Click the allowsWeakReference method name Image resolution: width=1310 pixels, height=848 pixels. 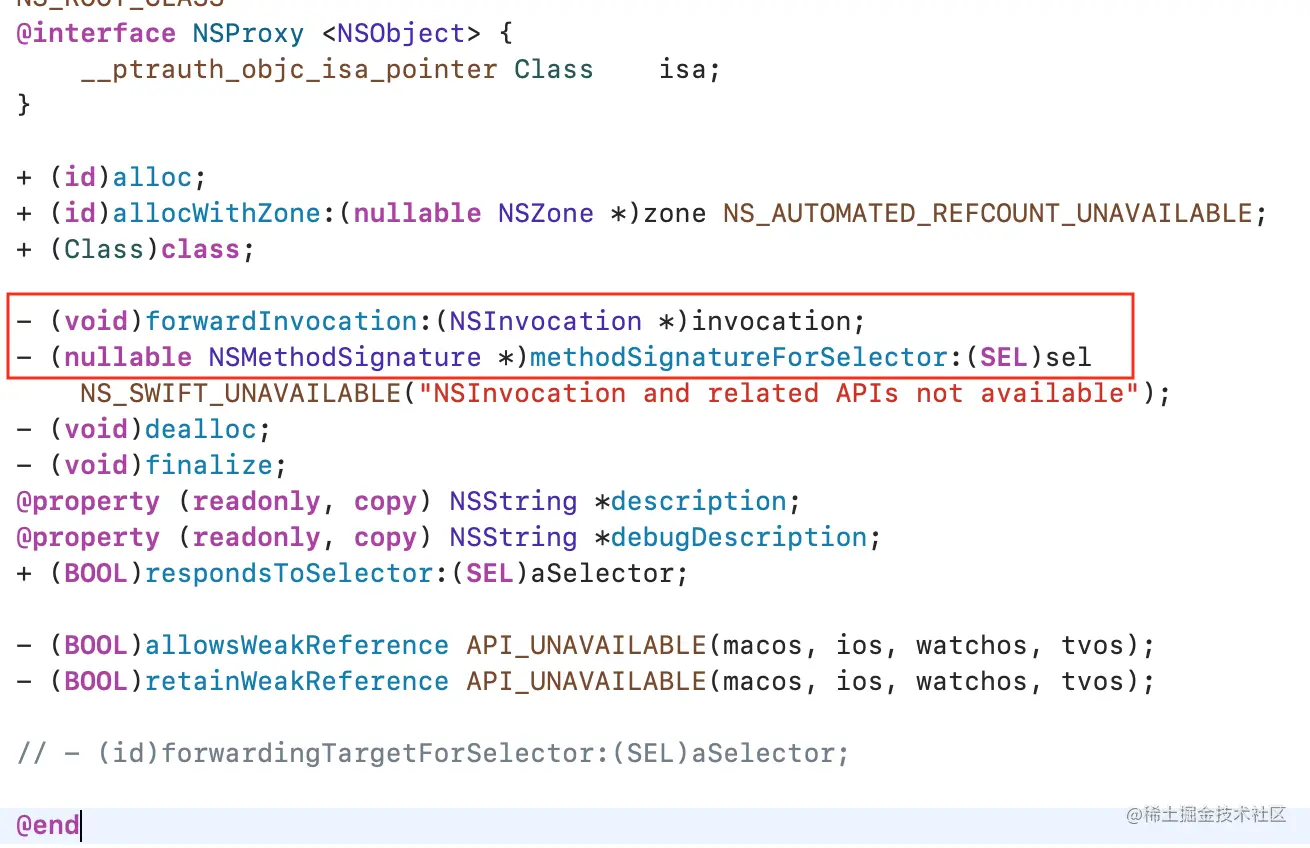click(x=297, y=645)
